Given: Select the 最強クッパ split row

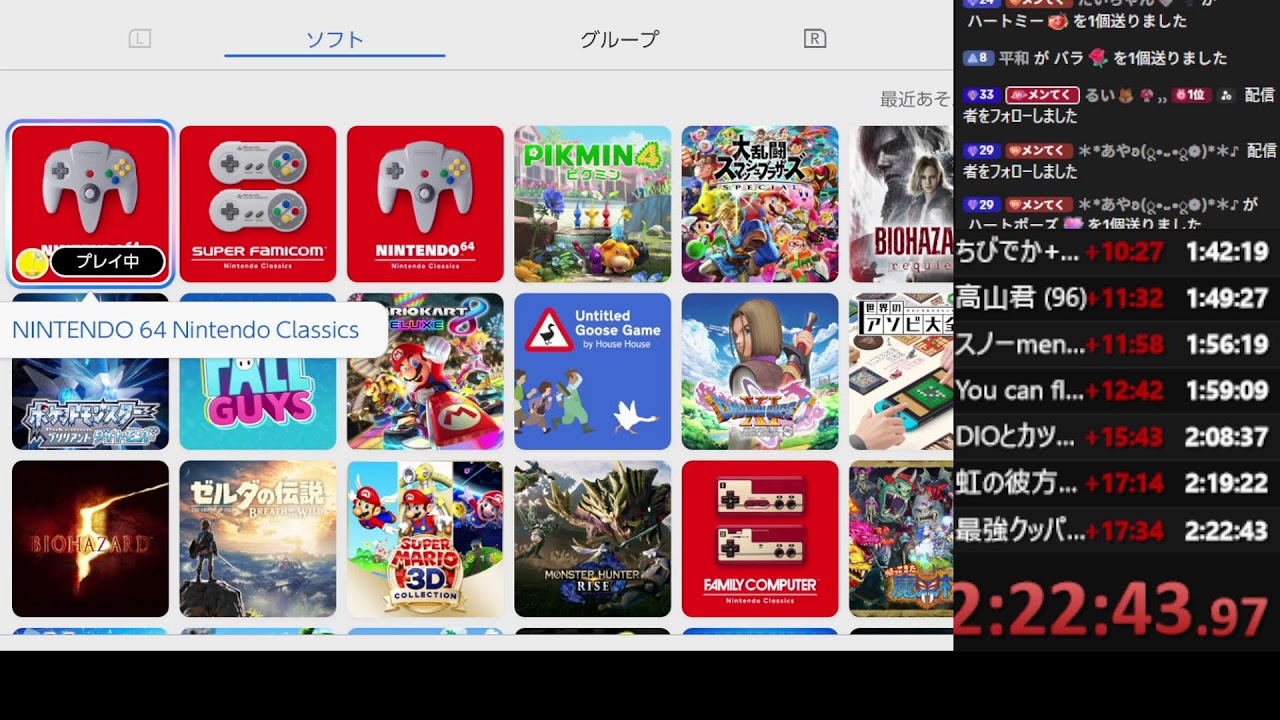Looking at the screenshot, I should pos(1116,530).
